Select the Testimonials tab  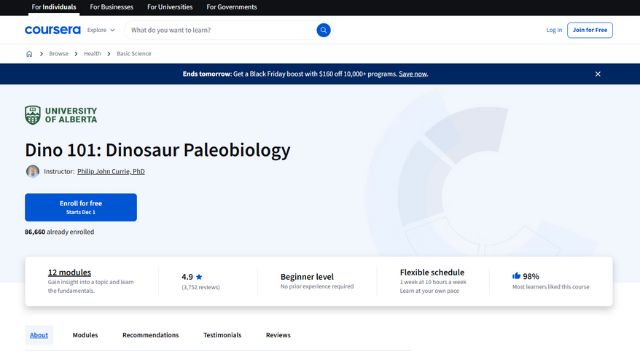[222, 335]
